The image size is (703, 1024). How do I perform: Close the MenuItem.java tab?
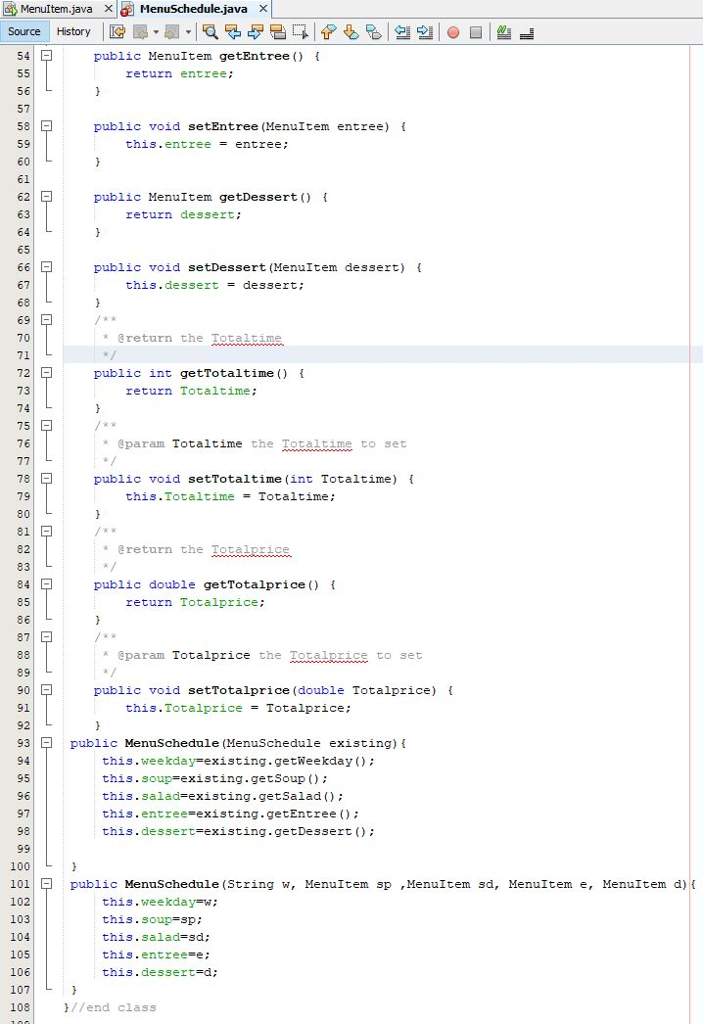[x=108, y=9]
